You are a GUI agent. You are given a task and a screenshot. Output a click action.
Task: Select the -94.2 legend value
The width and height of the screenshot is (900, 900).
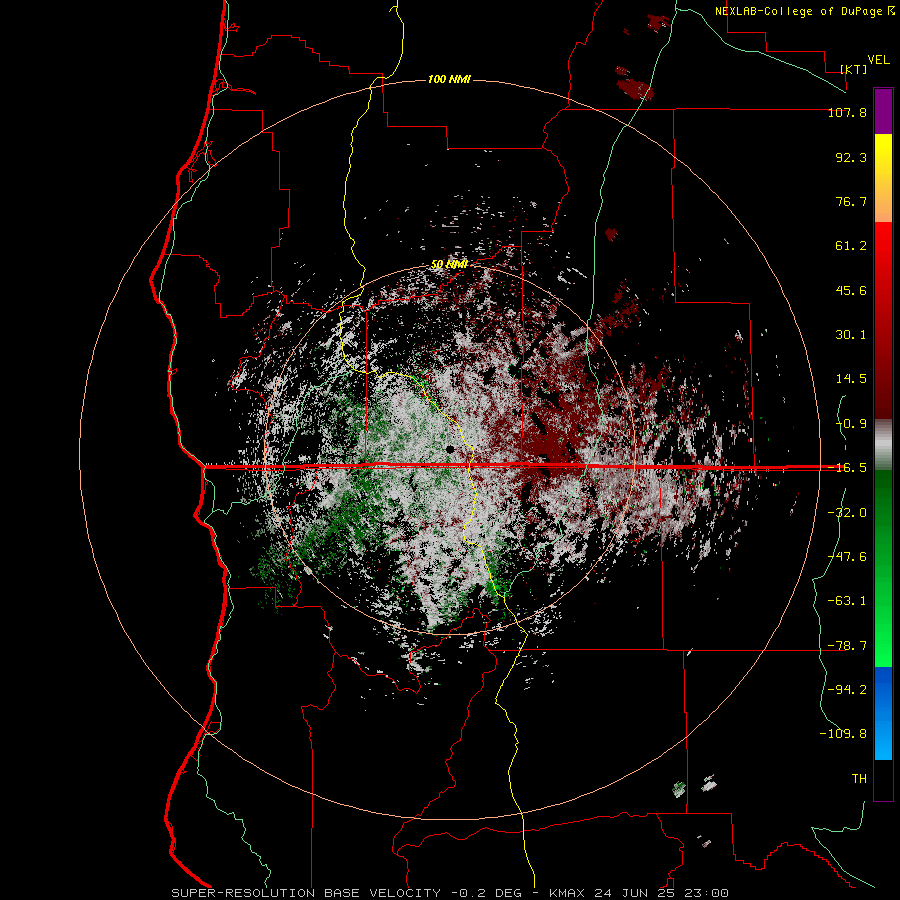coord(847,689)
